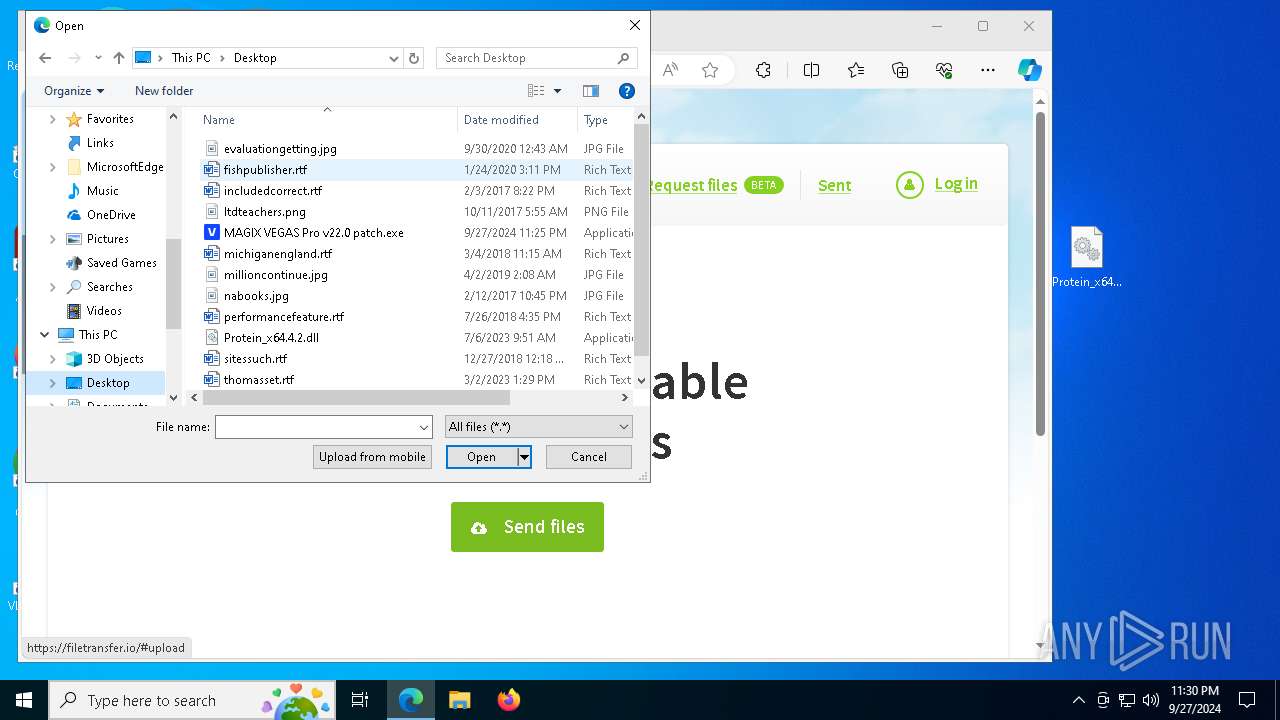
Task: Click the file list horizontal scrollbar
Action: (356, 398)
